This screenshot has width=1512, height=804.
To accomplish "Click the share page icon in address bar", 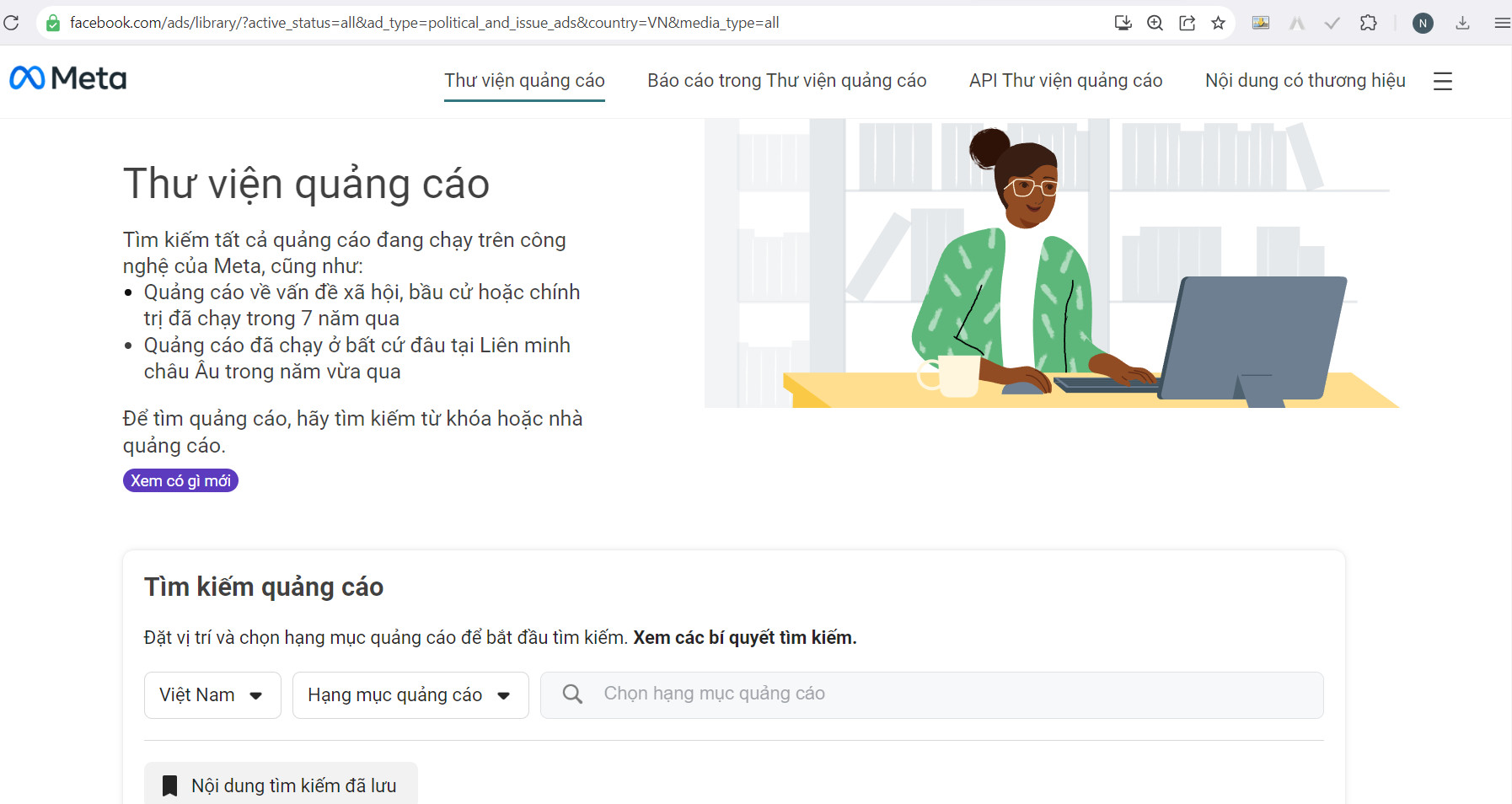I will pyautogui.click(x=1187, y=23).
